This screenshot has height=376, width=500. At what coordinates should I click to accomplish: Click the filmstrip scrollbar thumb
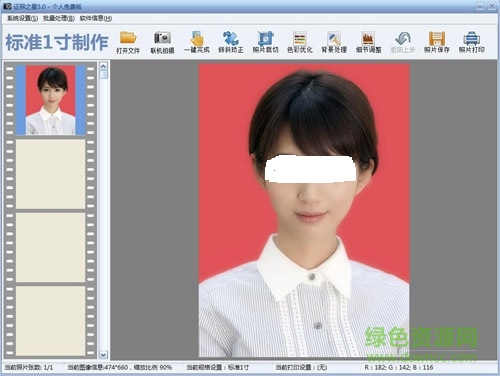[x=103, y=74]
